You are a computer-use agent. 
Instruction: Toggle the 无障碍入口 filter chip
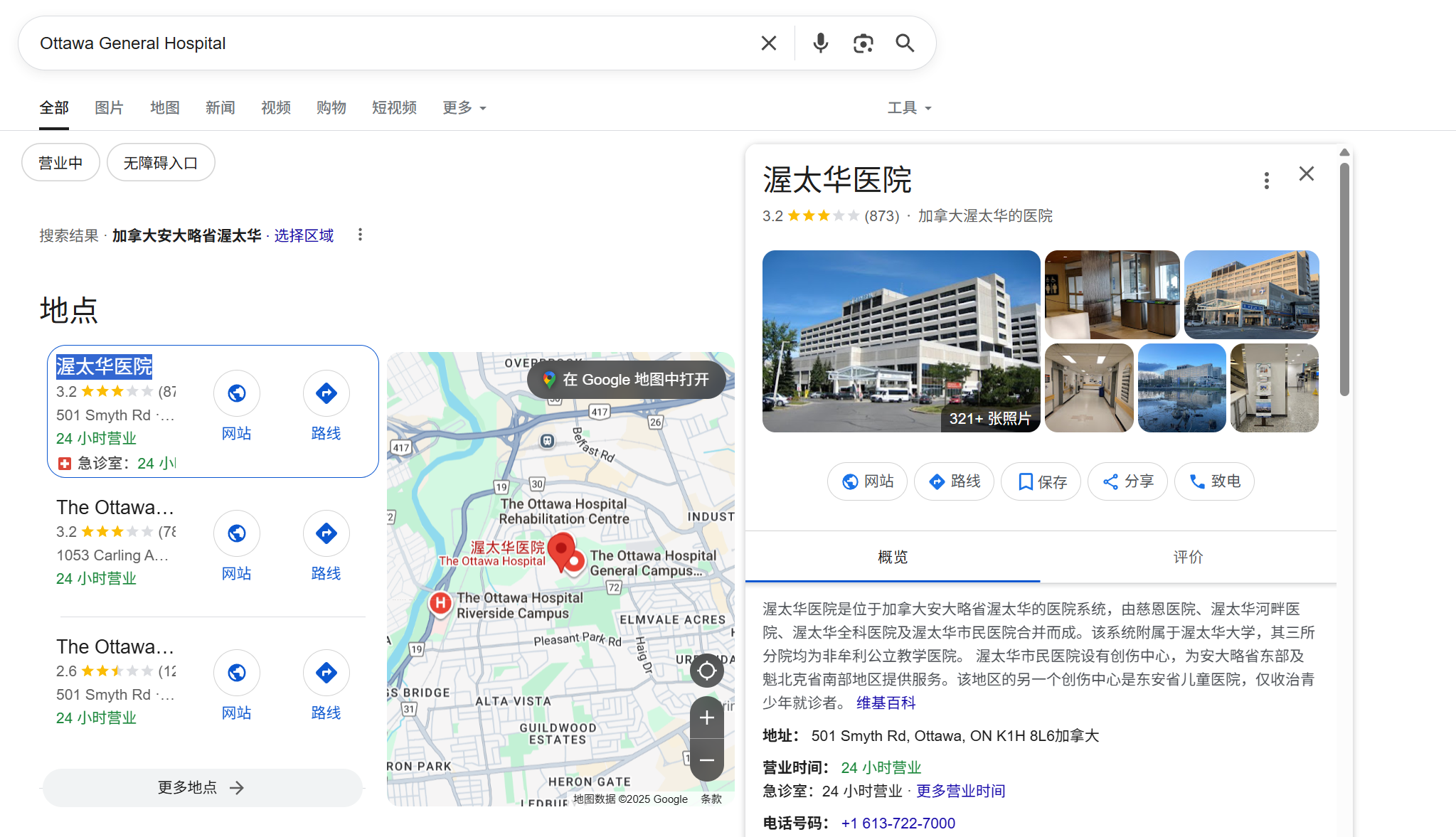[x=161, y=163]
